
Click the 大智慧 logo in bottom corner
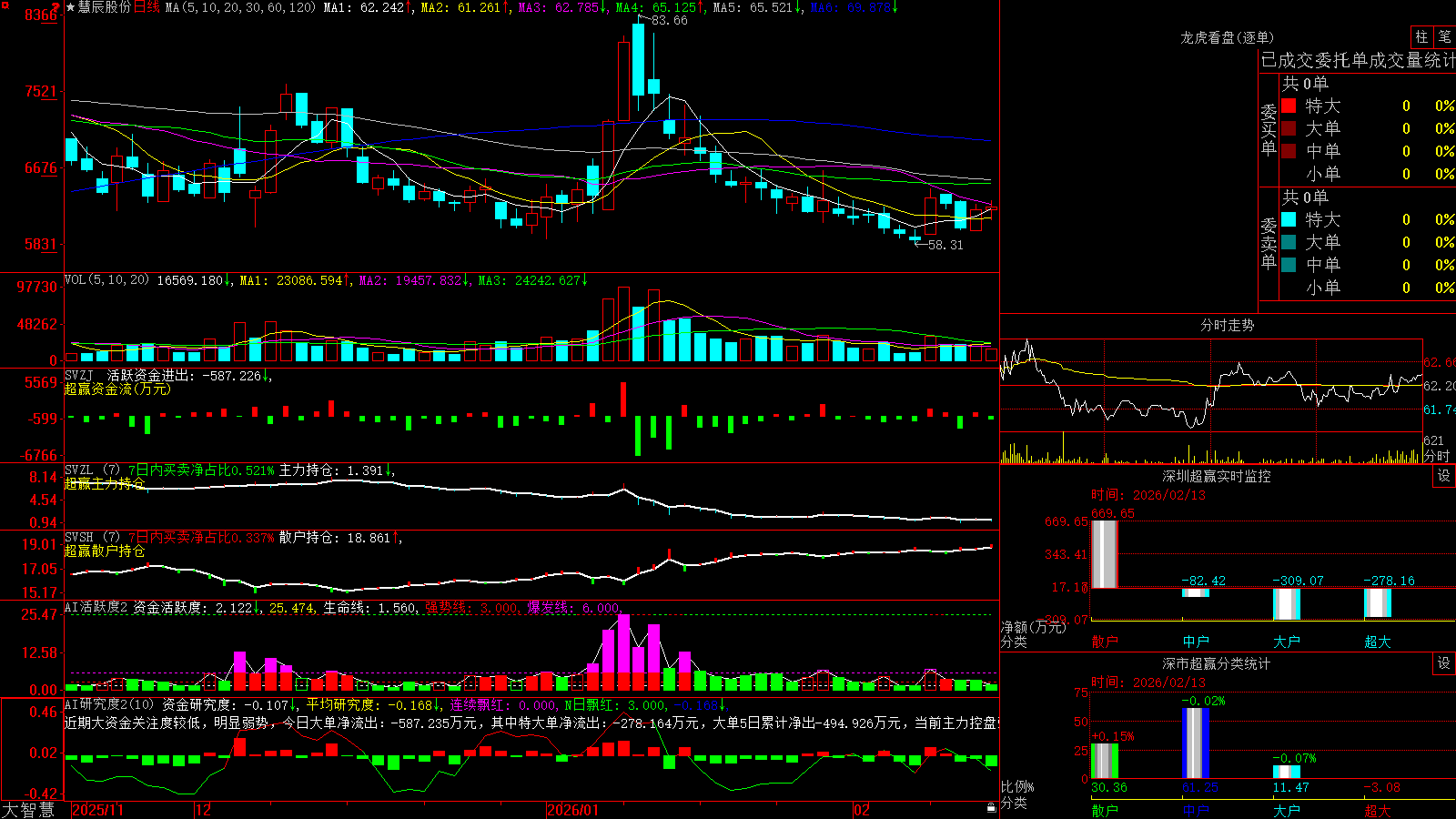click(x=28, y=810)
